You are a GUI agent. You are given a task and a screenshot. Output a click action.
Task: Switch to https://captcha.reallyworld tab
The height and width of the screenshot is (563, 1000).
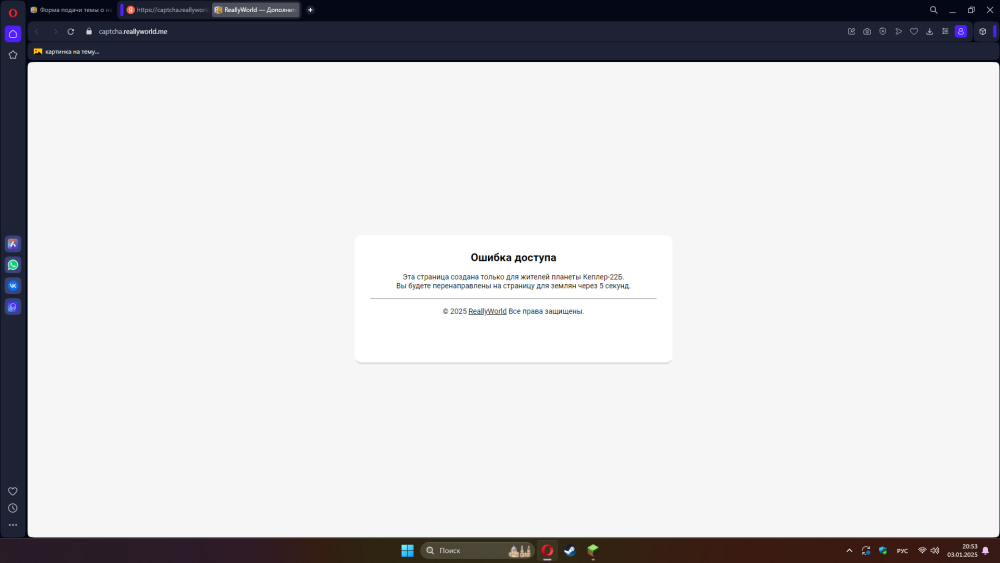(x=167, y=10)
